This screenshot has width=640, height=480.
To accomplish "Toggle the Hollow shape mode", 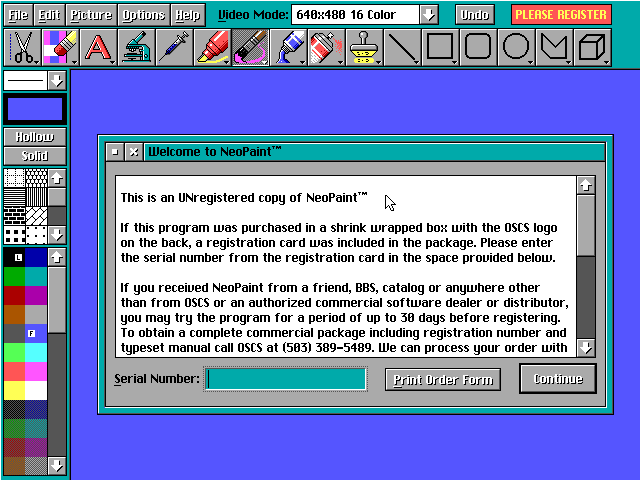I will (35, 137).
